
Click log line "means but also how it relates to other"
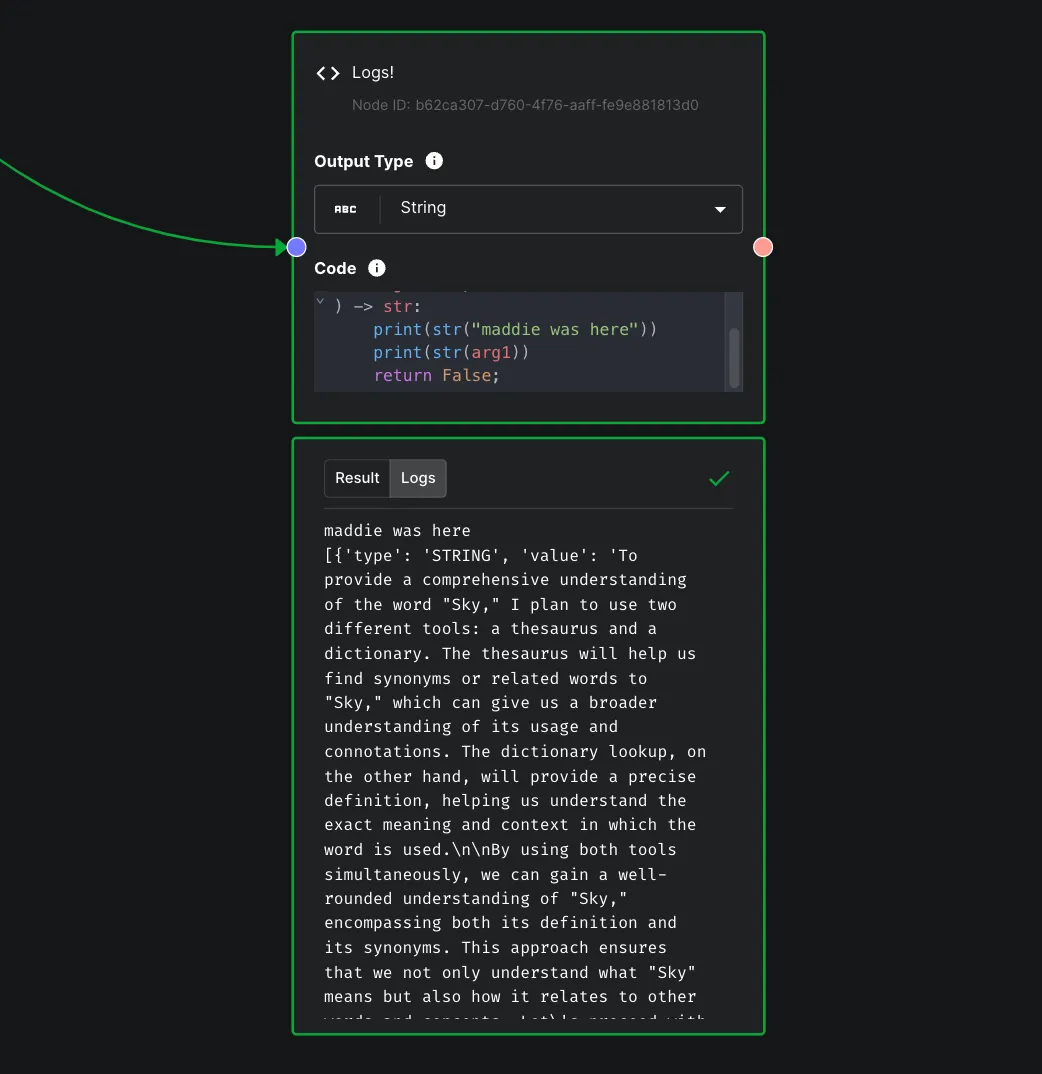[510, 997]
